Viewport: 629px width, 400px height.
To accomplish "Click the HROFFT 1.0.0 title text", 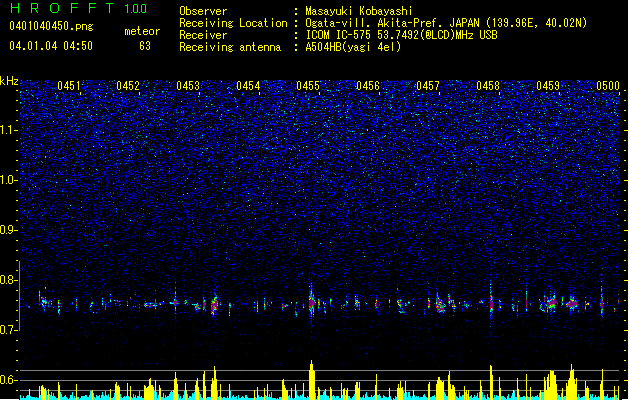I will (79, 8).
